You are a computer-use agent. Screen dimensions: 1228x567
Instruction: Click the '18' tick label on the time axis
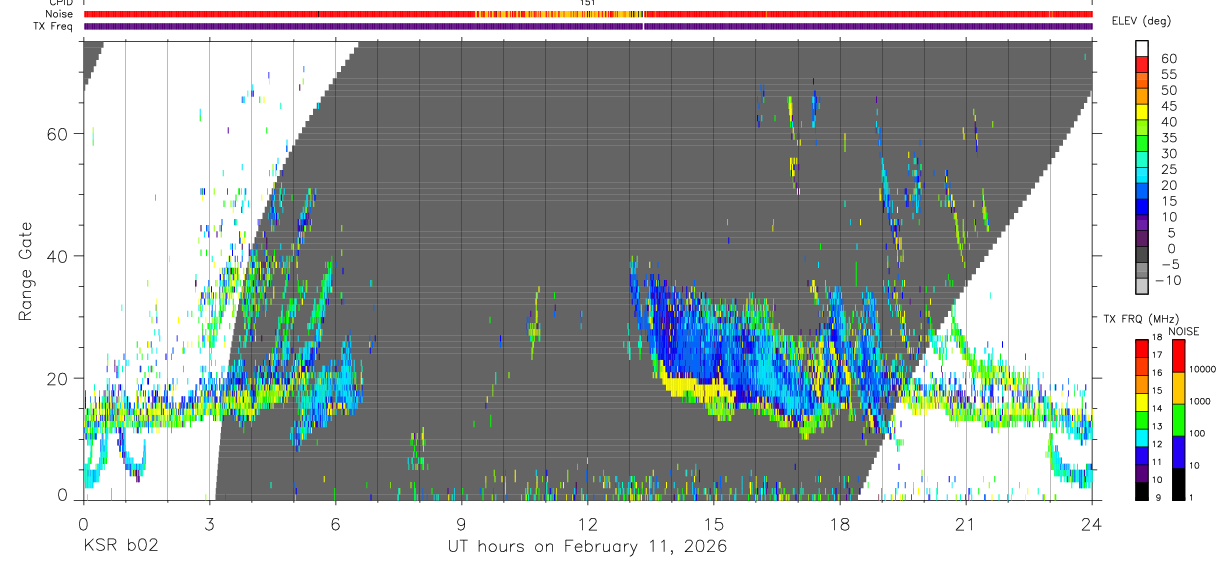click(x=840, y=523)
